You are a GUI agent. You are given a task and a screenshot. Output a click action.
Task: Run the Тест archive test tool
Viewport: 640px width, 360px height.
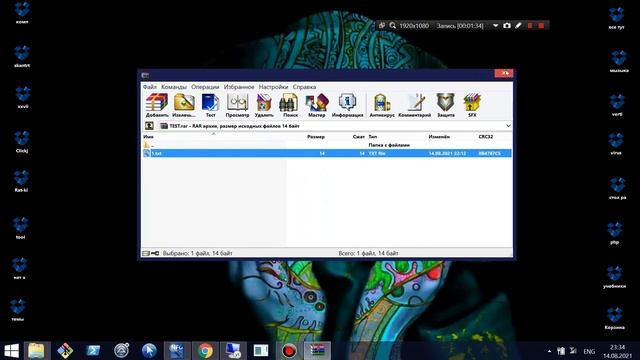[x=211, y=105]
